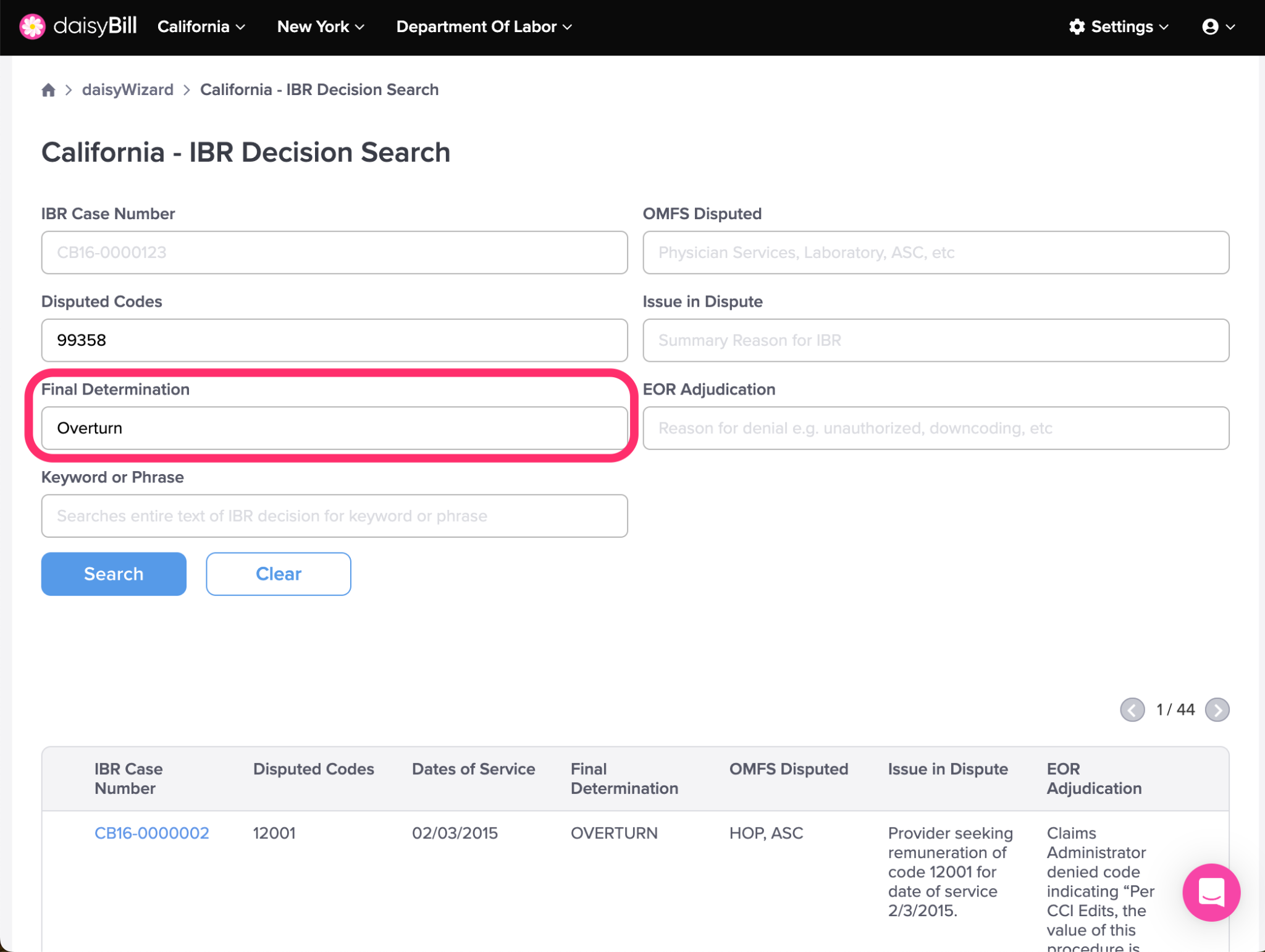Open the user account avatar menu

pyautogui.click(x=1218, y=27)
